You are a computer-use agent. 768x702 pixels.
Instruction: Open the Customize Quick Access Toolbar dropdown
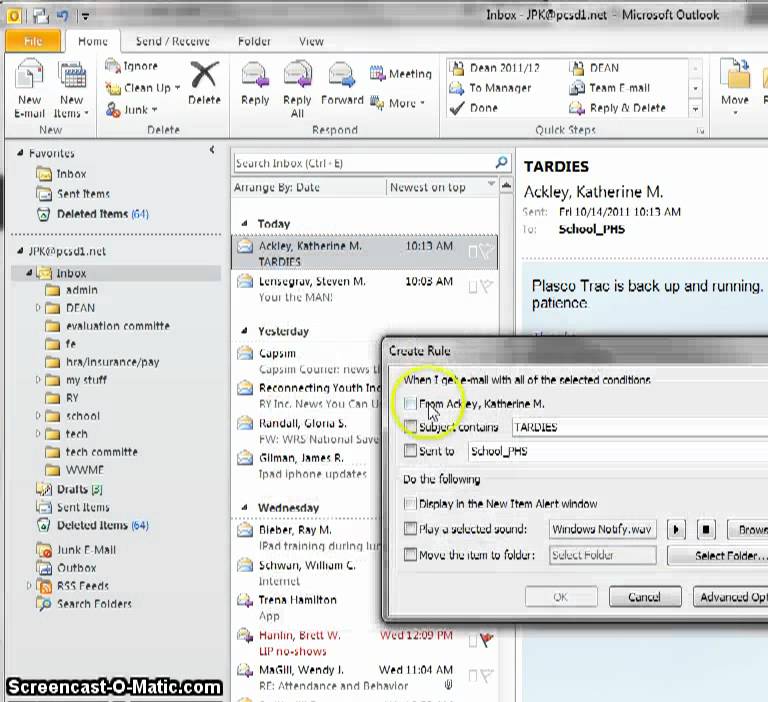click(85, 17)
